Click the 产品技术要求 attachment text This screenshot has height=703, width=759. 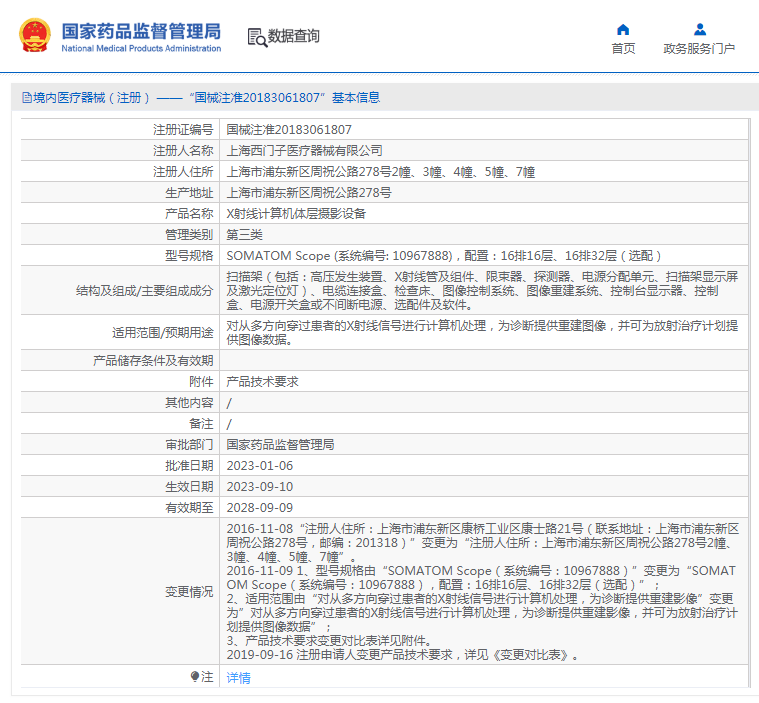click(x=262, y=382)
